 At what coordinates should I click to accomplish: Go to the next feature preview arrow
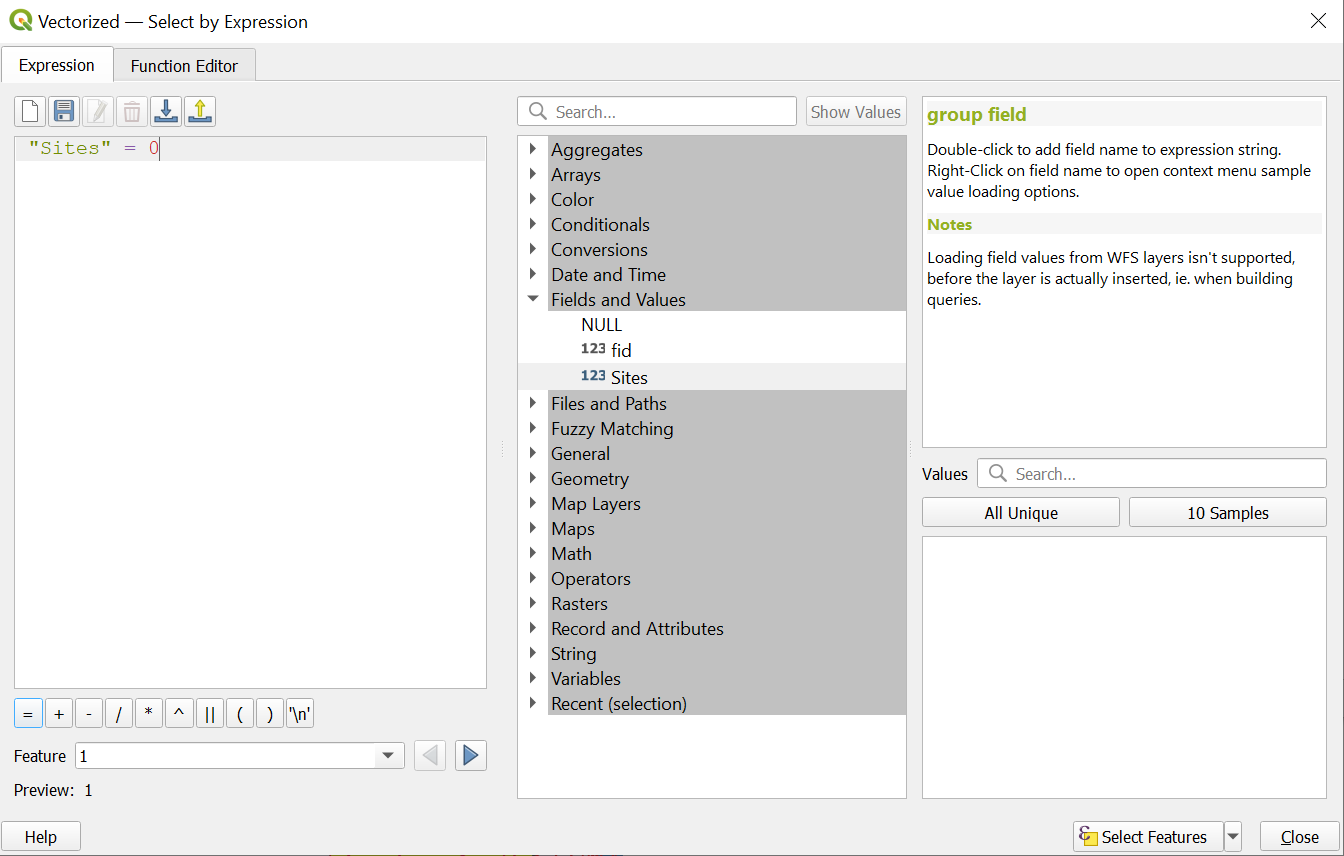coord(470,755)
